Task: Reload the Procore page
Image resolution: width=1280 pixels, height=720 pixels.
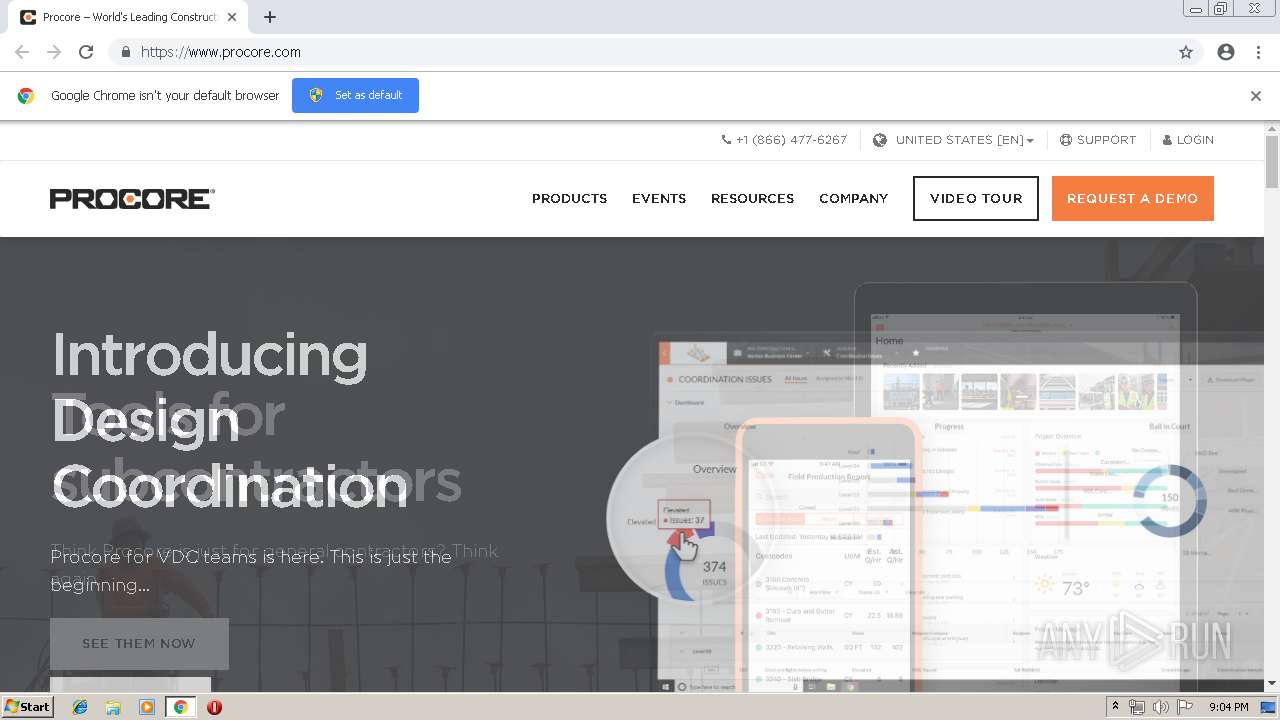Action: coord(86,52)
